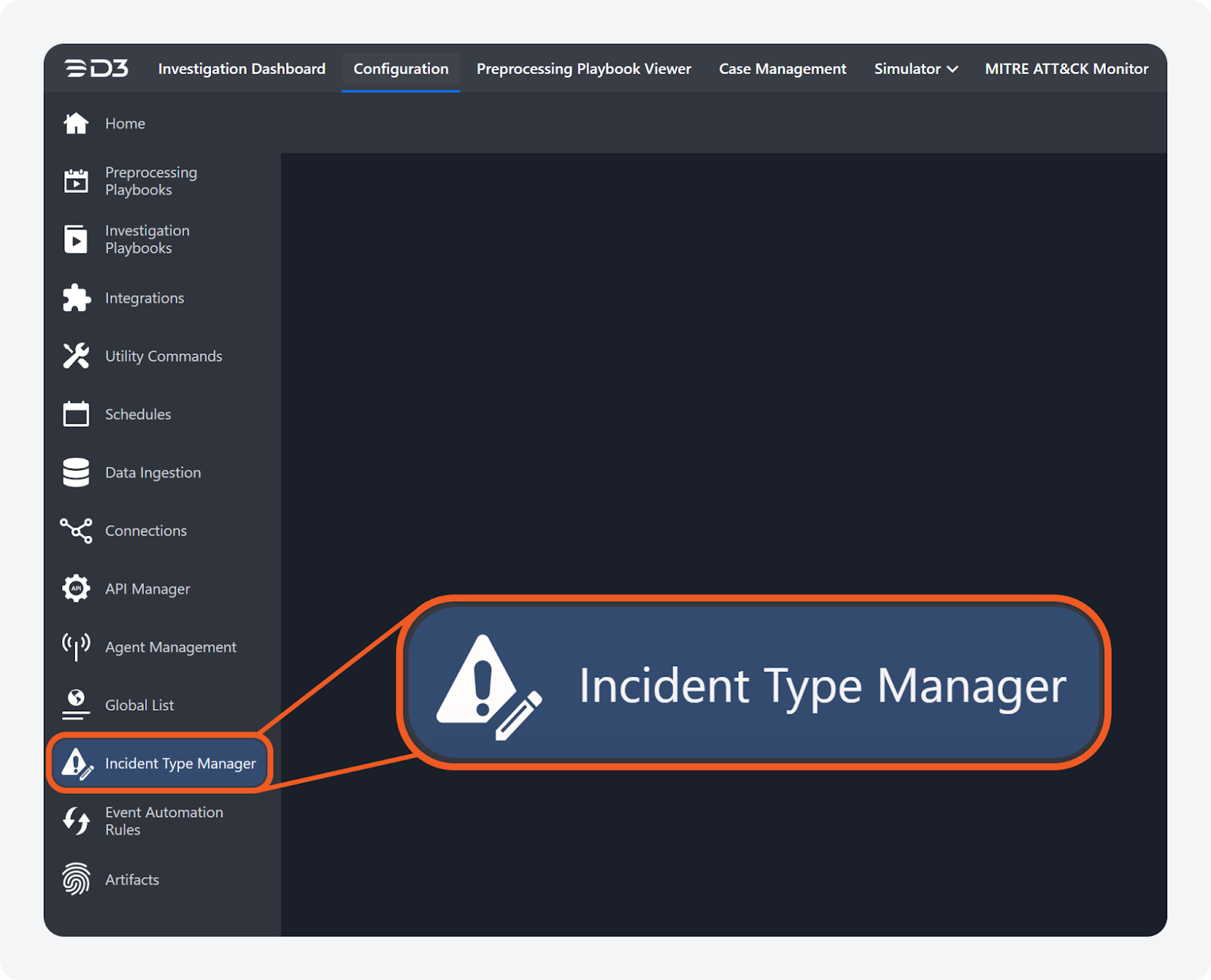Switch to the Investigation Dashboard tab
Image resolution: width=1211 pixels, height=980 pixels.
241,69
